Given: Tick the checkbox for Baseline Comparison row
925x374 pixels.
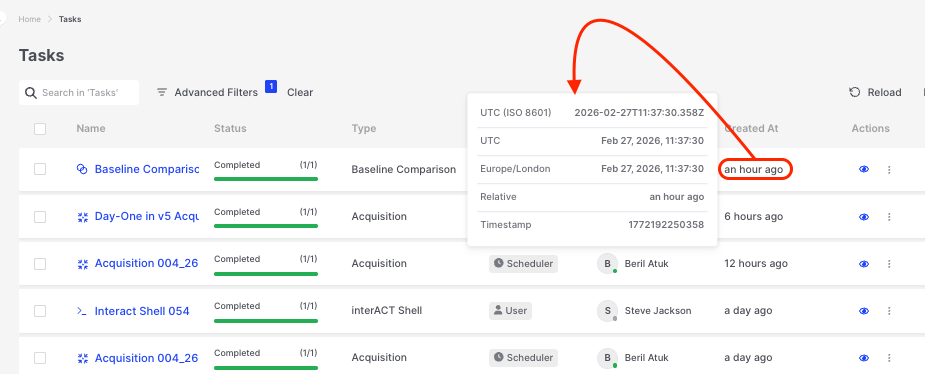Looking at the screenshot, I should [x=40, y=169].
